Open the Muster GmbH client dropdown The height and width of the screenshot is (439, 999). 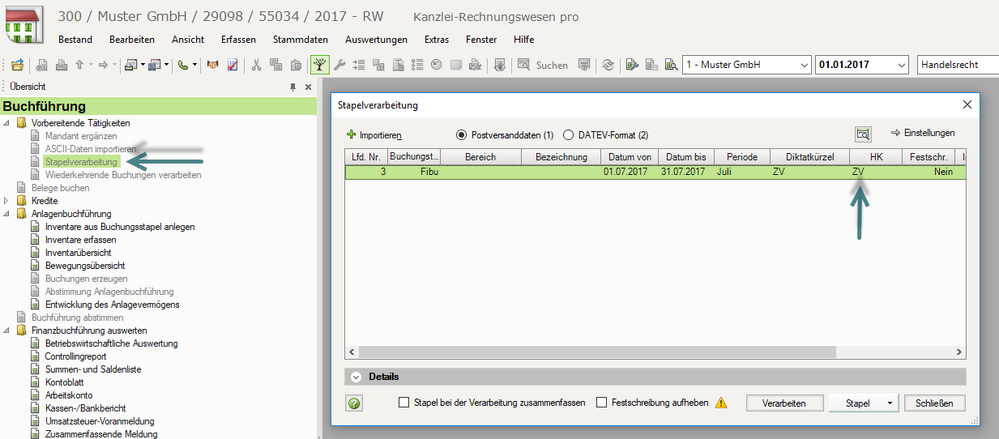coord(745,66)
